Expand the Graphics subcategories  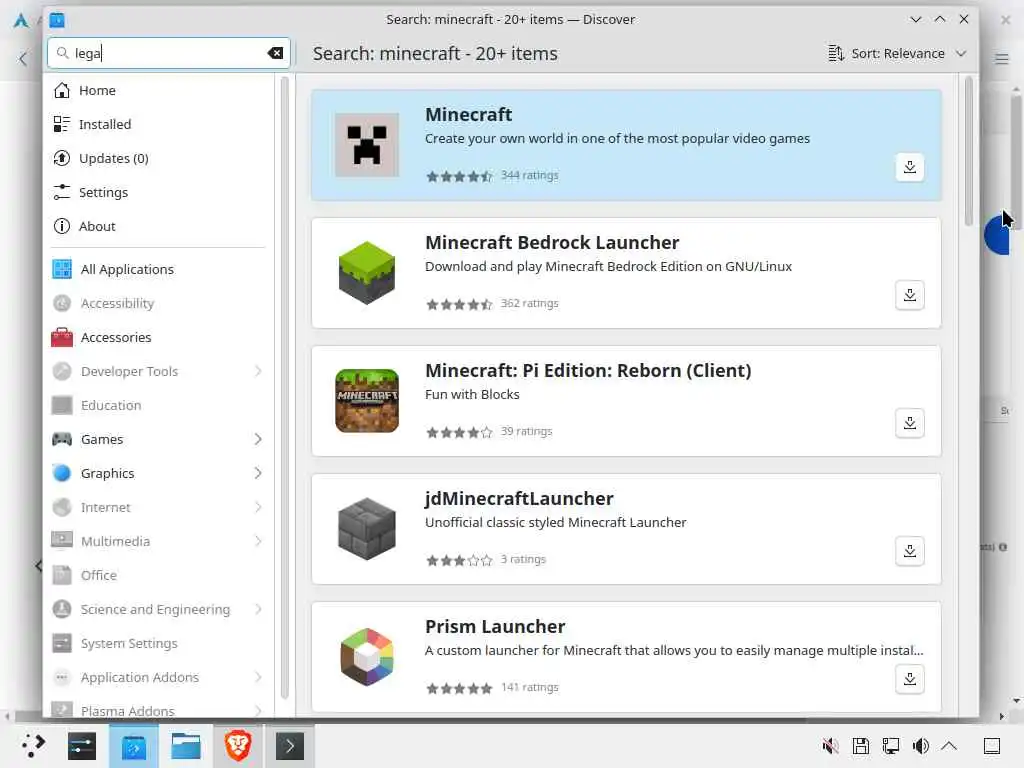tap(258, 473)
